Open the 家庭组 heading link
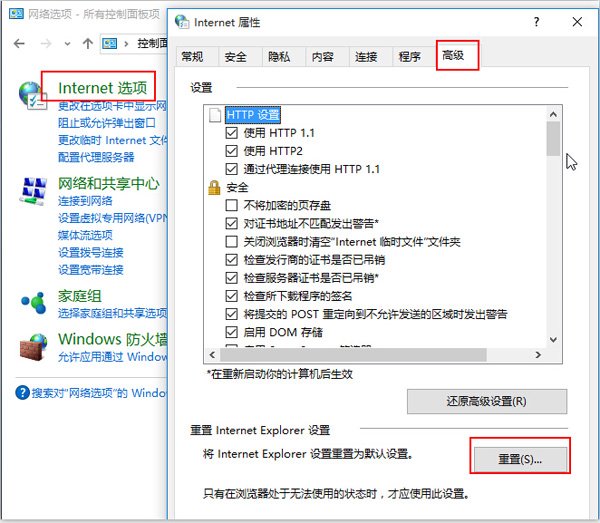Image resolution: width=600 pixels, height=523 pixels. (80, 296)
